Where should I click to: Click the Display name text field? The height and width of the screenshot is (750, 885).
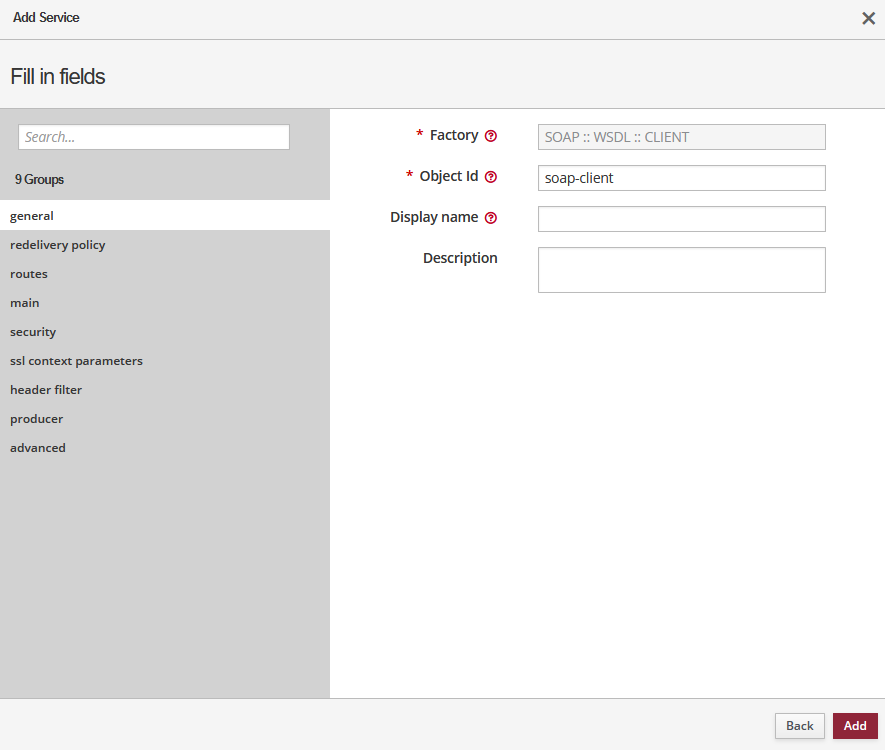[681, 219]
